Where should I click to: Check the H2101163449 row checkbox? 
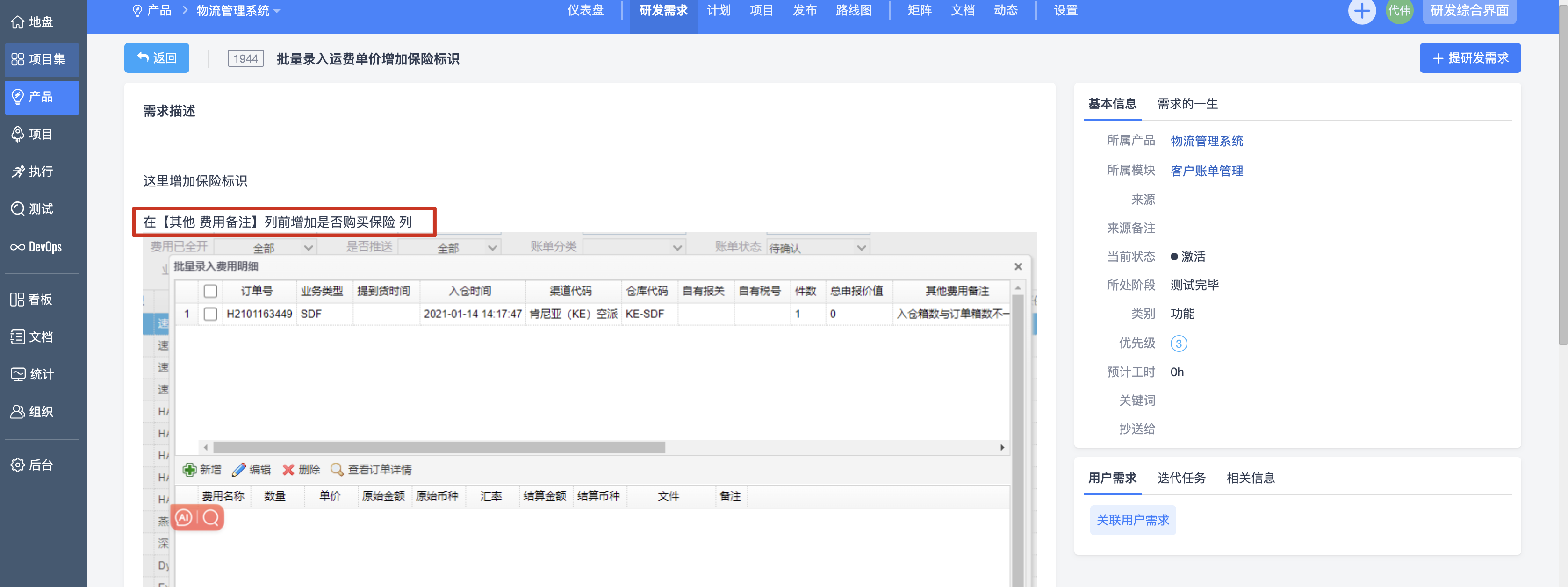tap(210, 314)
